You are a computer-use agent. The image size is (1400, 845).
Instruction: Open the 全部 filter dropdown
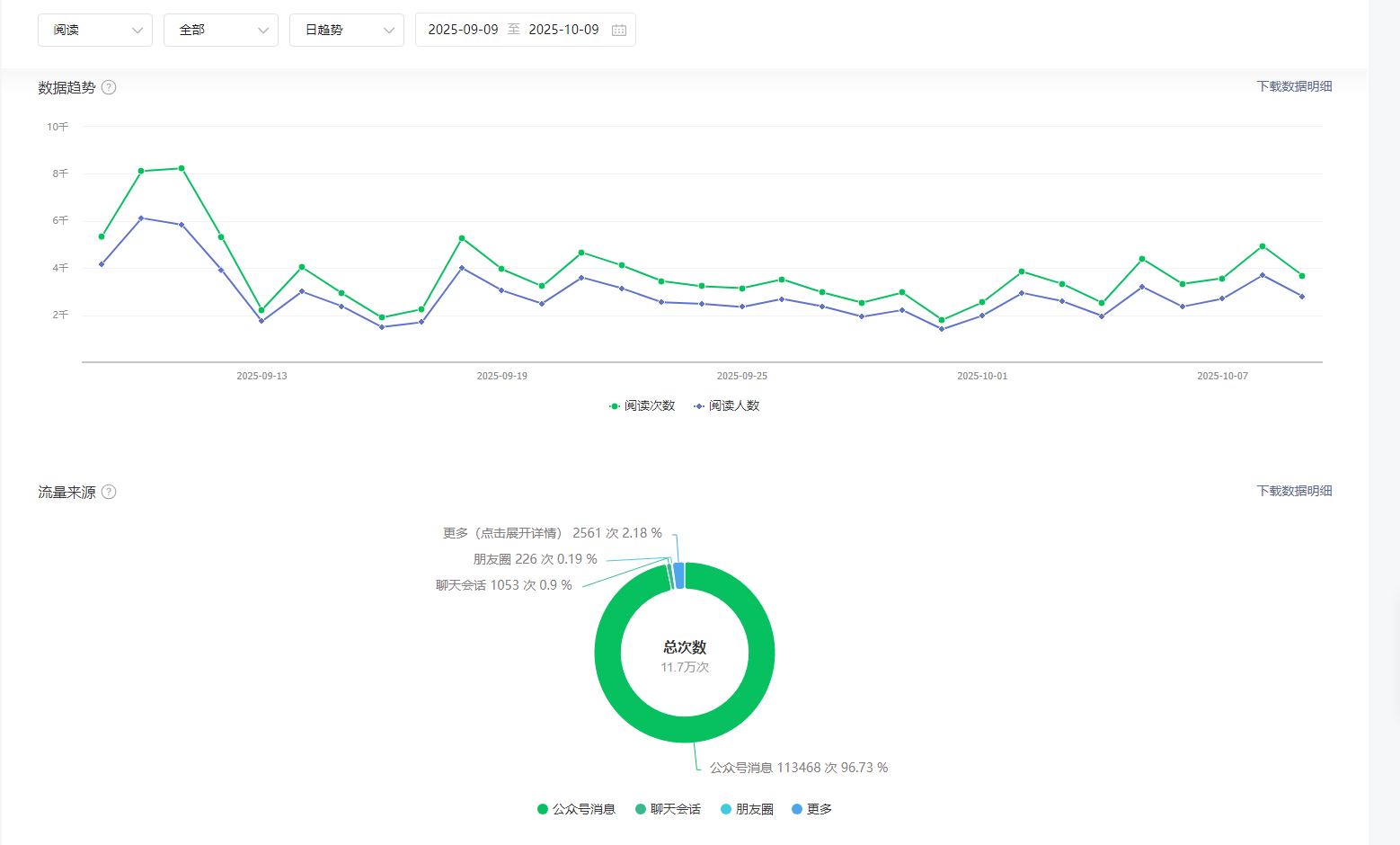[x=221, y=30]
